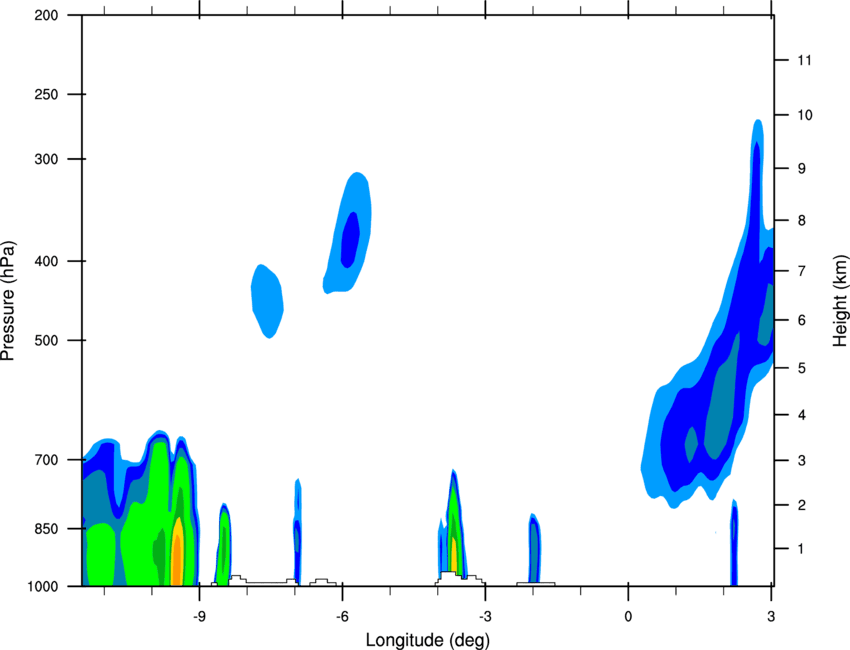Viewport: 850px width, 650px height.
Task: Select the 250 pressure tick label
Action: [46, 94]
